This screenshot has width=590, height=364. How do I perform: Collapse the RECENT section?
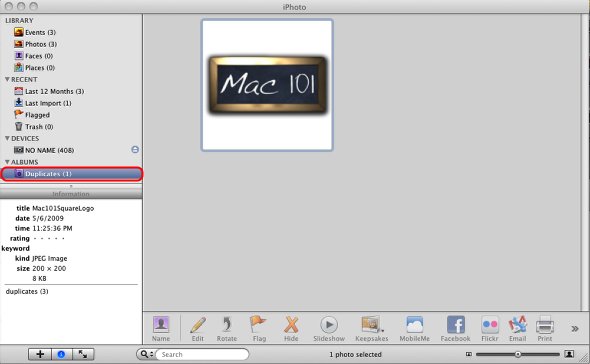[x=7, y=79]
